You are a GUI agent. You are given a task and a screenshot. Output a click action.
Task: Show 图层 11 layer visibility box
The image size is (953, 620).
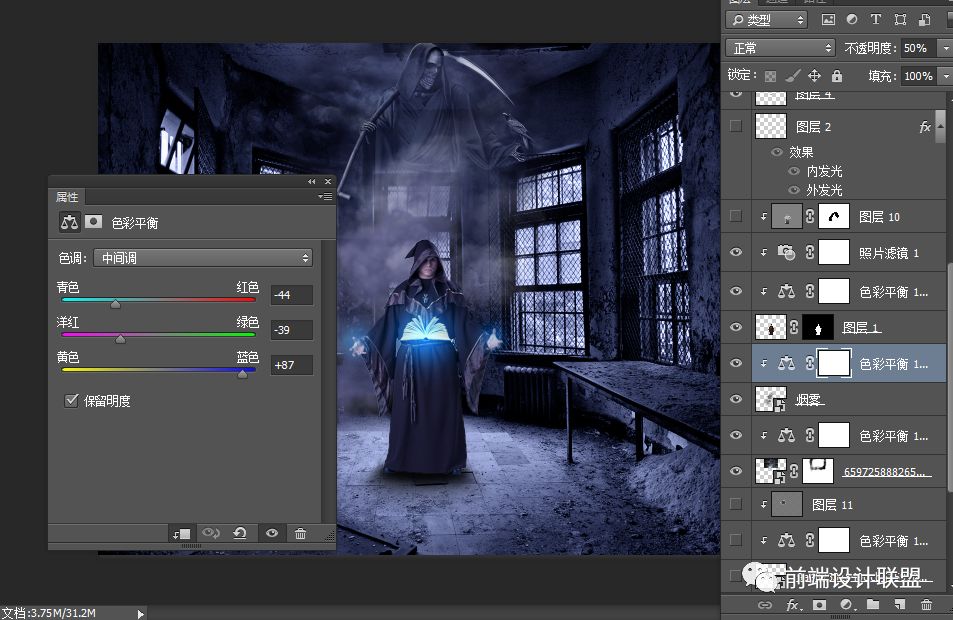735,504
